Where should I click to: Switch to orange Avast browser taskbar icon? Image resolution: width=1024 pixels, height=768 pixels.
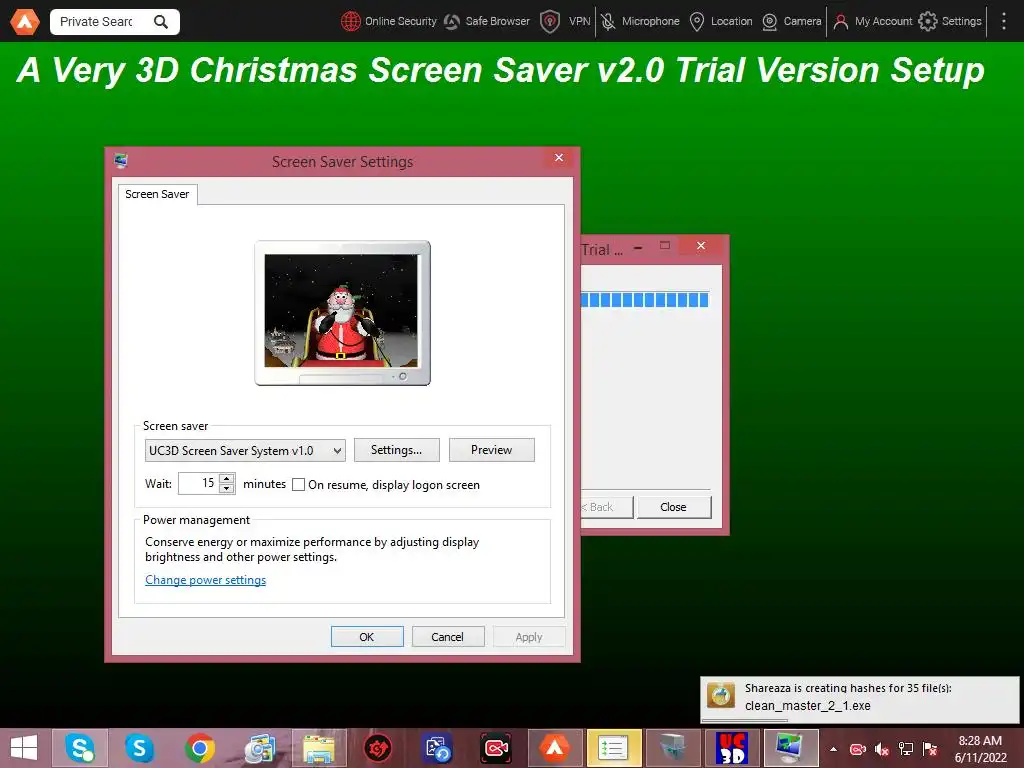tap(554, 748)
